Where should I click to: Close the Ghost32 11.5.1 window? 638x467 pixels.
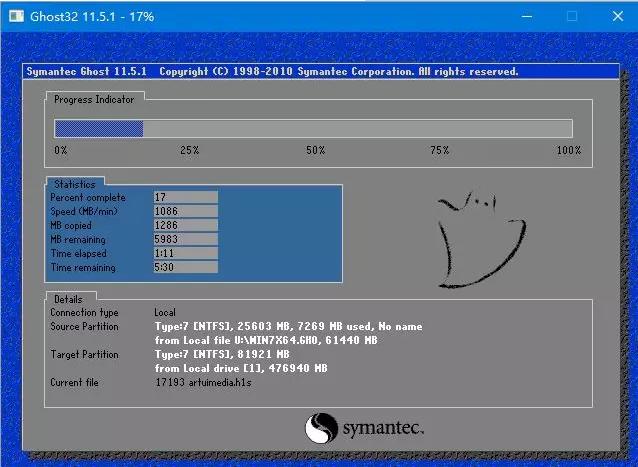(617, 17)
